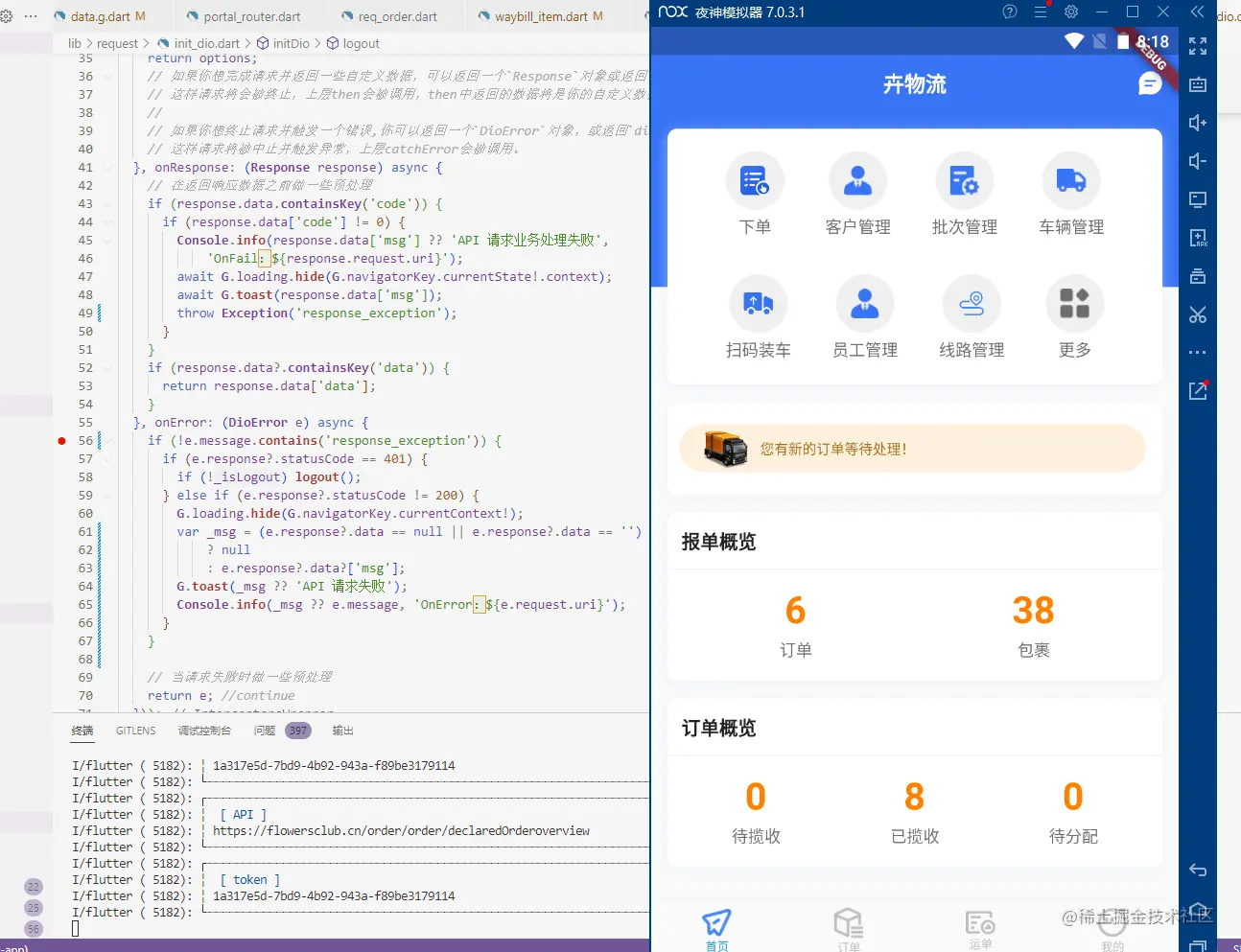1241x952 pixels.
Task: Click Nox scissors screenshot icon
Action: [x=1198, y=314]
